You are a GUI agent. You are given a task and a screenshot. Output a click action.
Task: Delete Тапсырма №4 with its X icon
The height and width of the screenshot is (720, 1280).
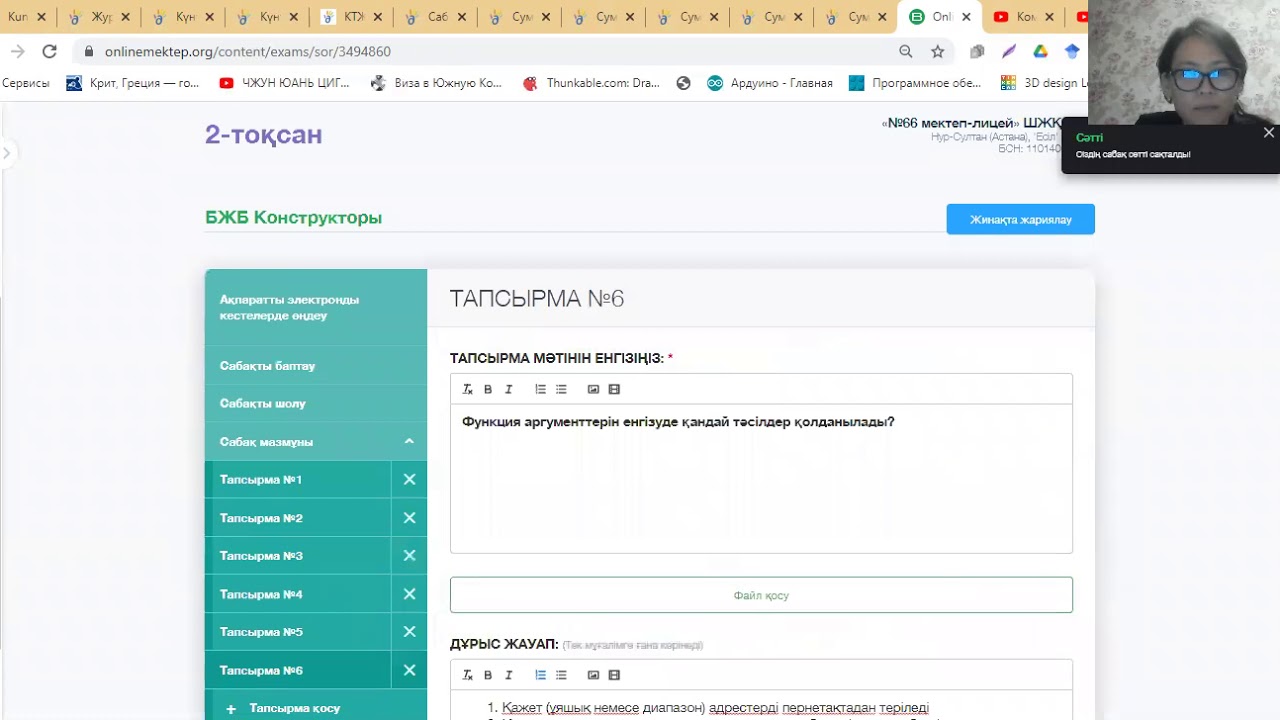[x=409, y=594]
